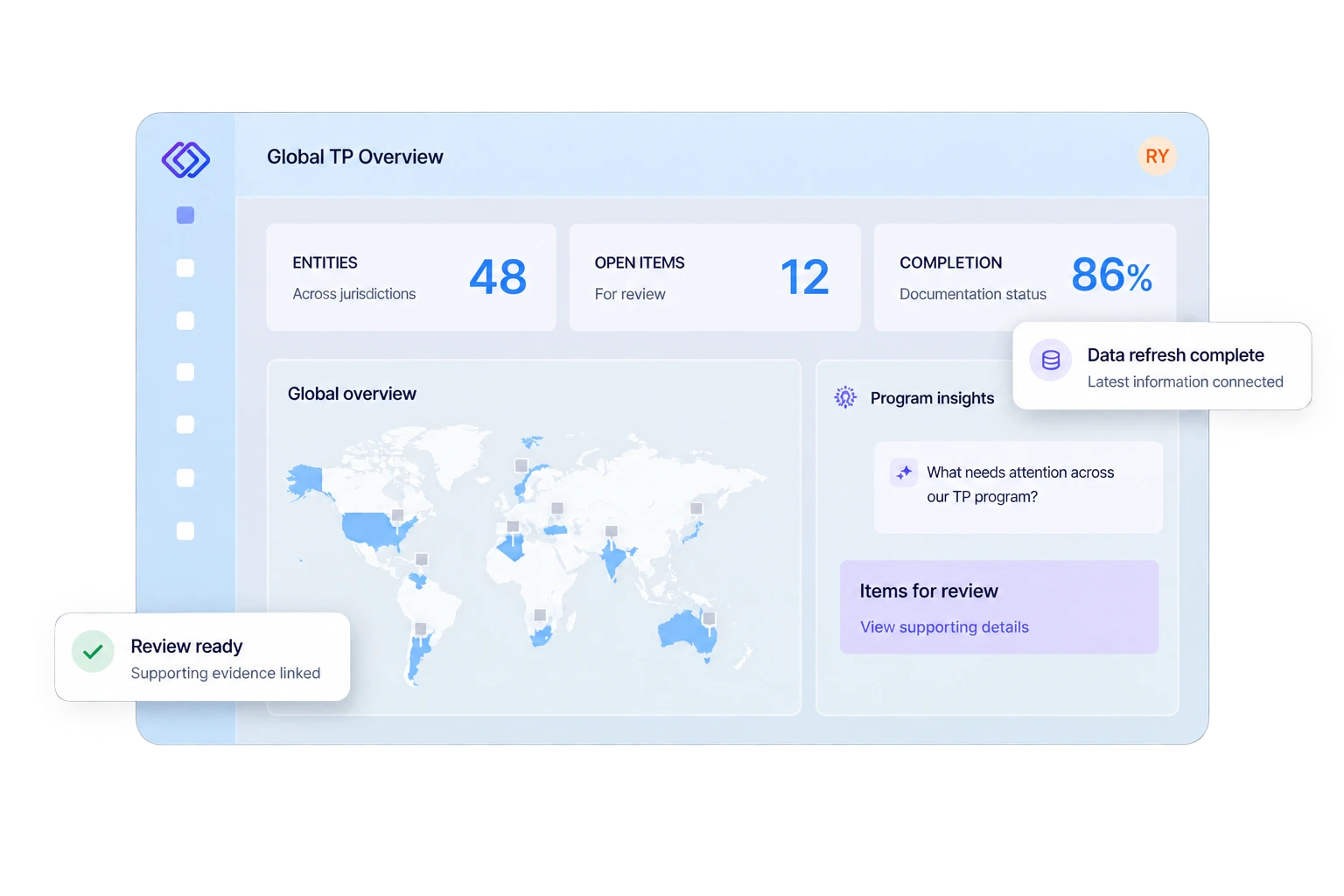Select the map marker over Argentina
This screenshot has height=896, width=1344.
(x=421, y=629)
